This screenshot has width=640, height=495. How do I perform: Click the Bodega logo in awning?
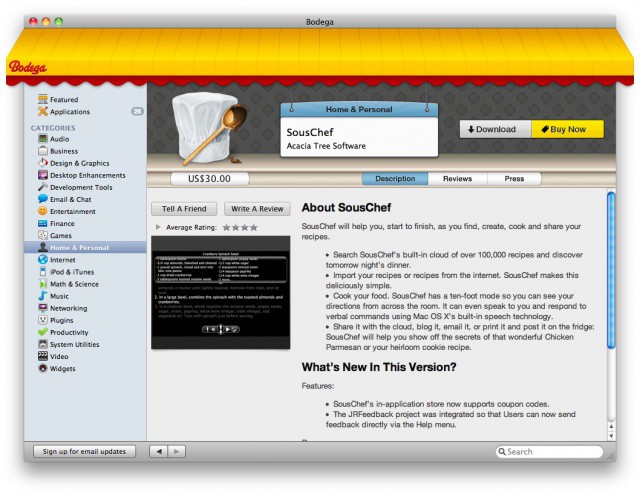point(27,67)
